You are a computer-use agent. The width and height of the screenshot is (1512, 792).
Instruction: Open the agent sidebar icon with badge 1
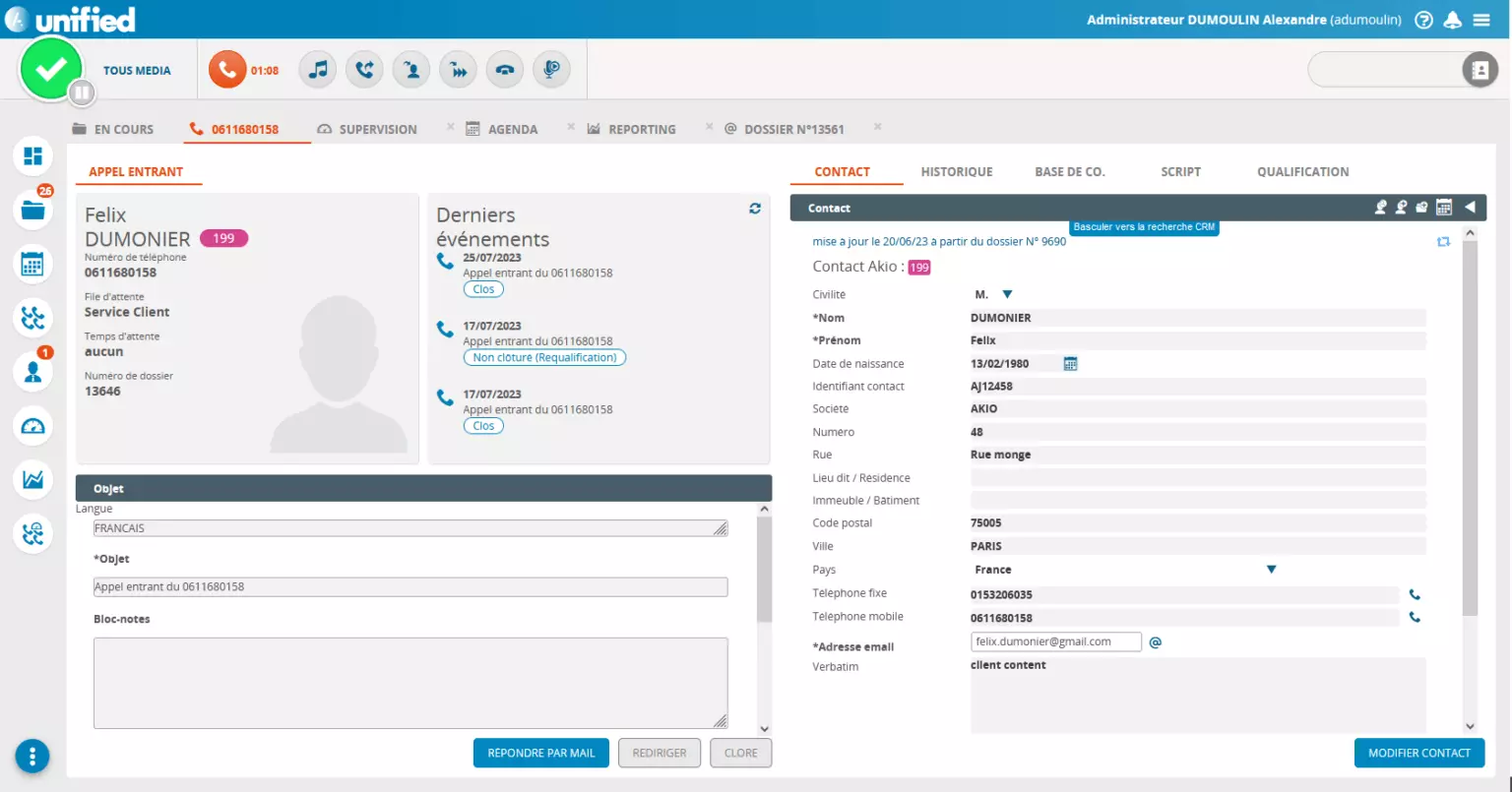point(33,371)
